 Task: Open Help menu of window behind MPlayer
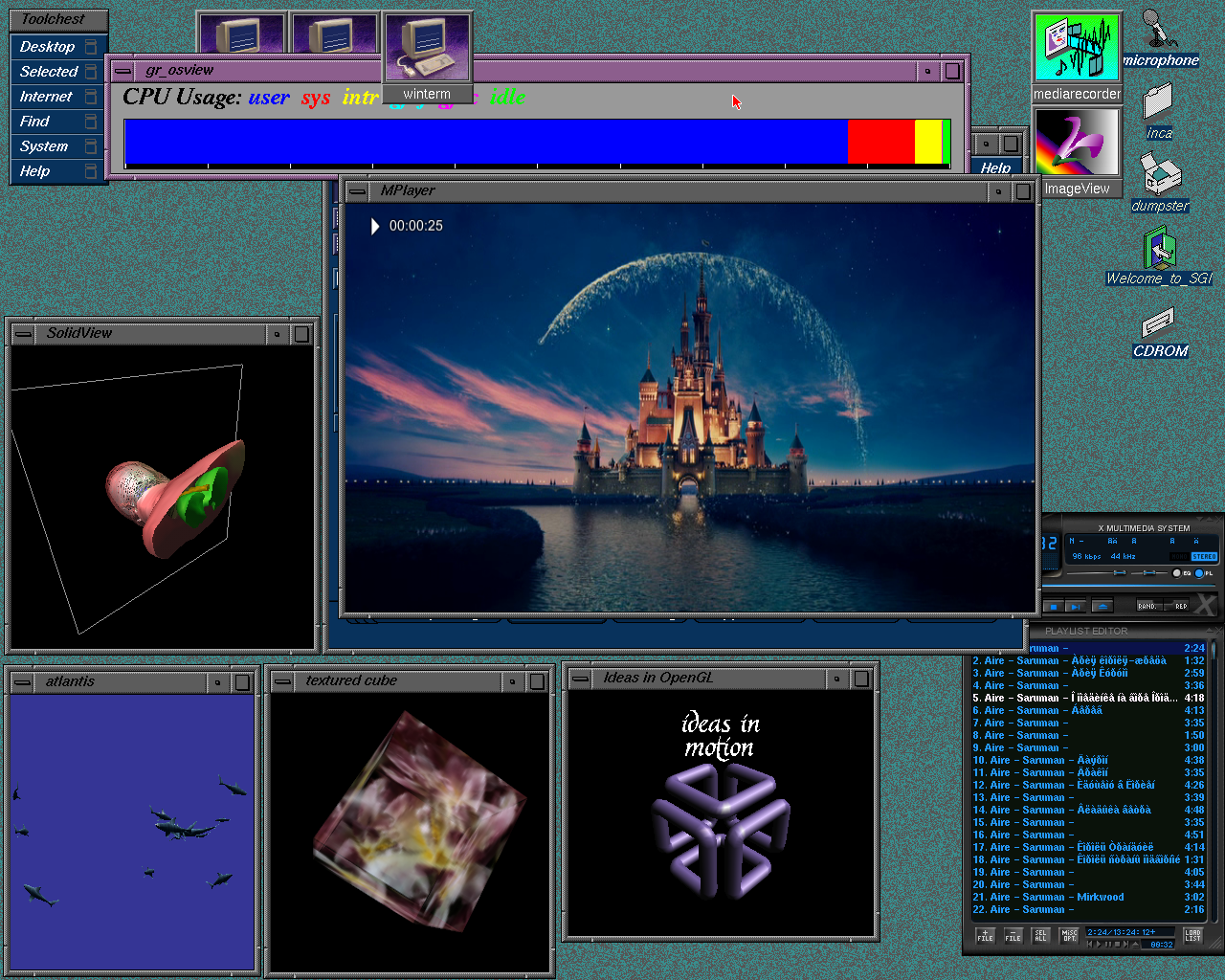tap(995, 167)
